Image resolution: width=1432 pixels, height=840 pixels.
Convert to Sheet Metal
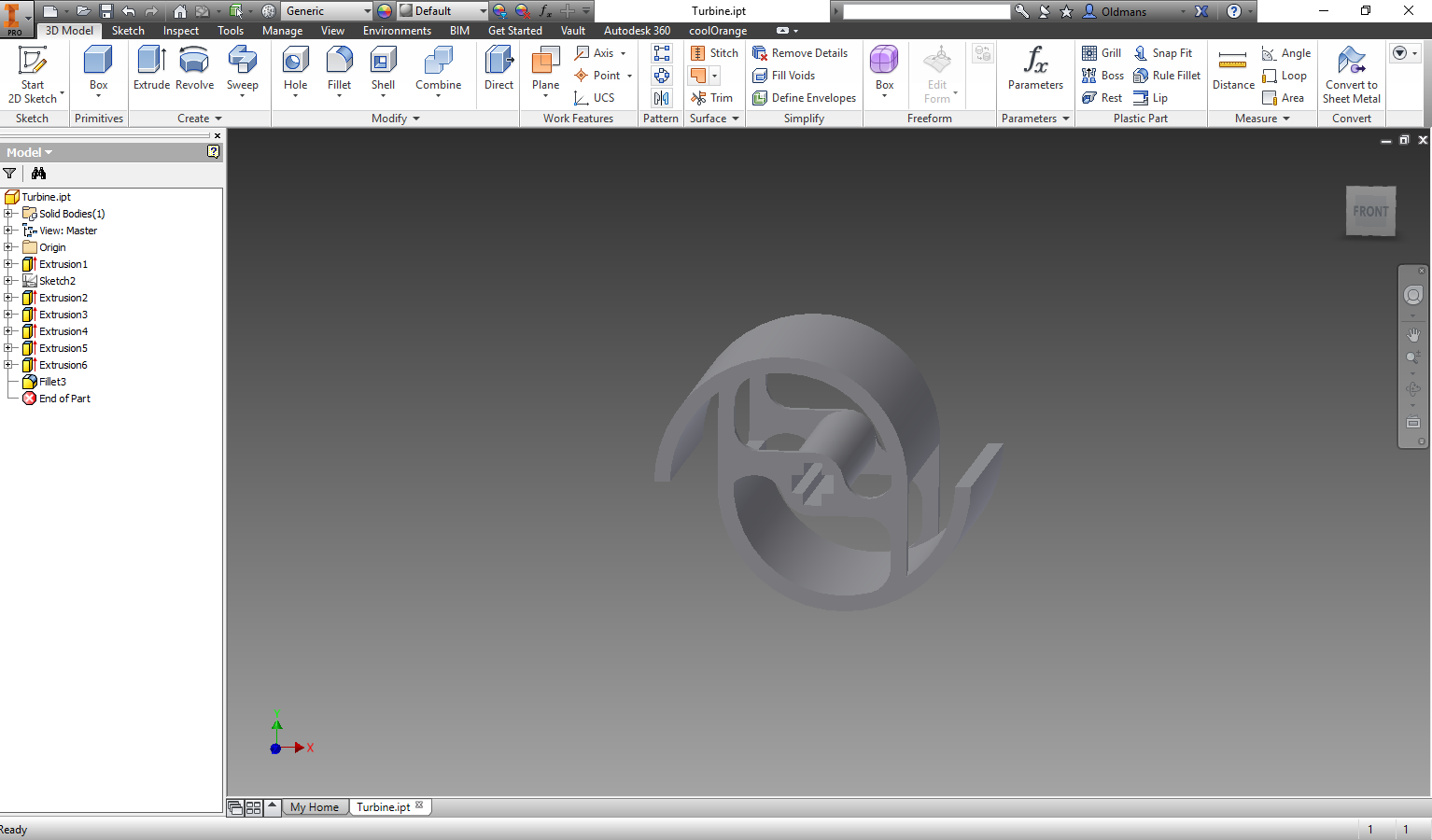tap(1351, 75)
